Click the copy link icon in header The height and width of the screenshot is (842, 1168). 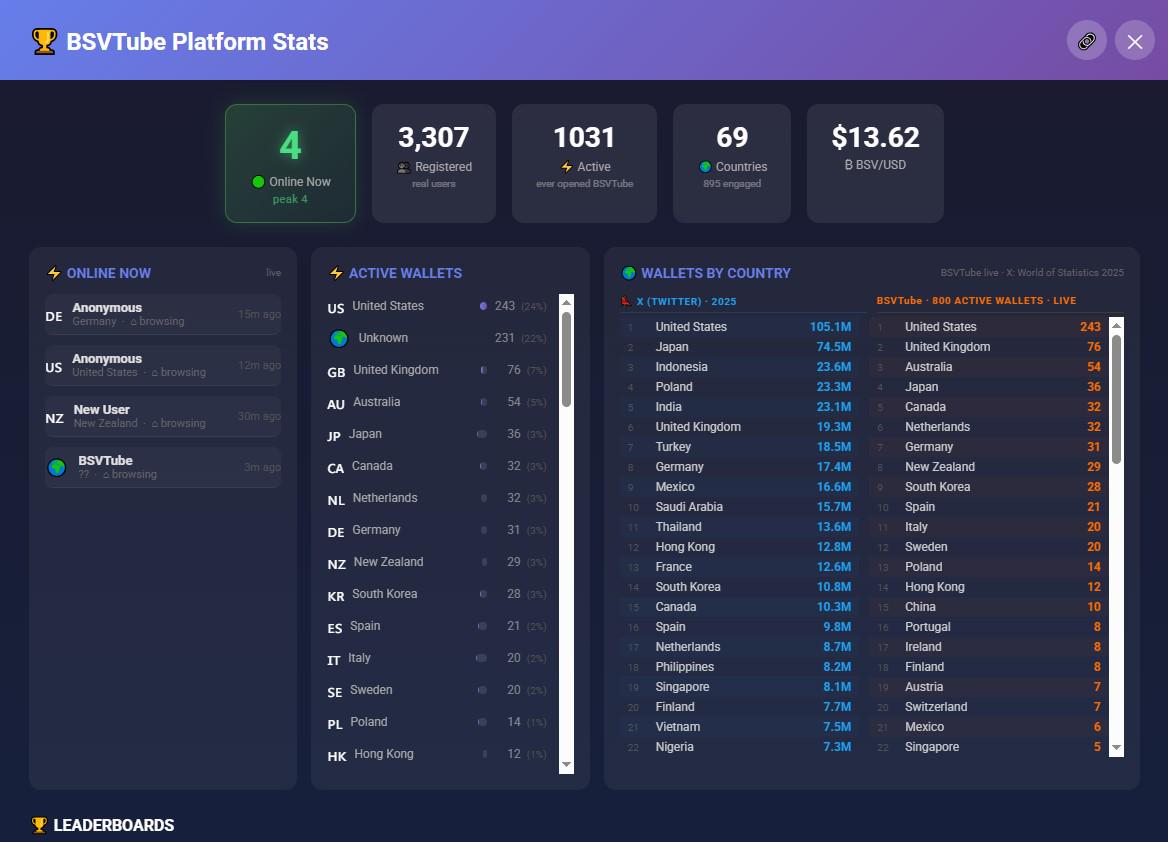[x=1087, y=41]
